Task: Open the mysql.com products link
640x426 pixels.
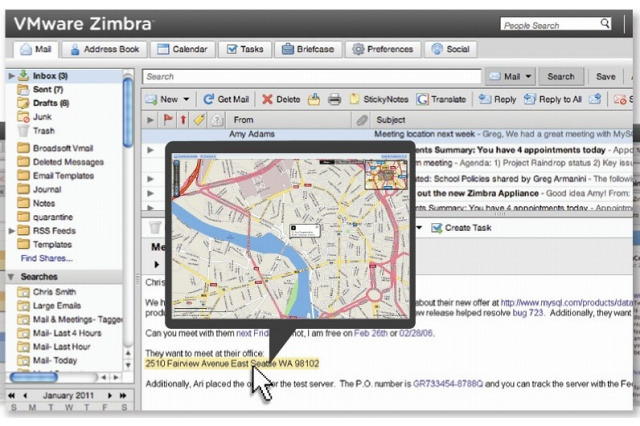Action: [567, 303]
